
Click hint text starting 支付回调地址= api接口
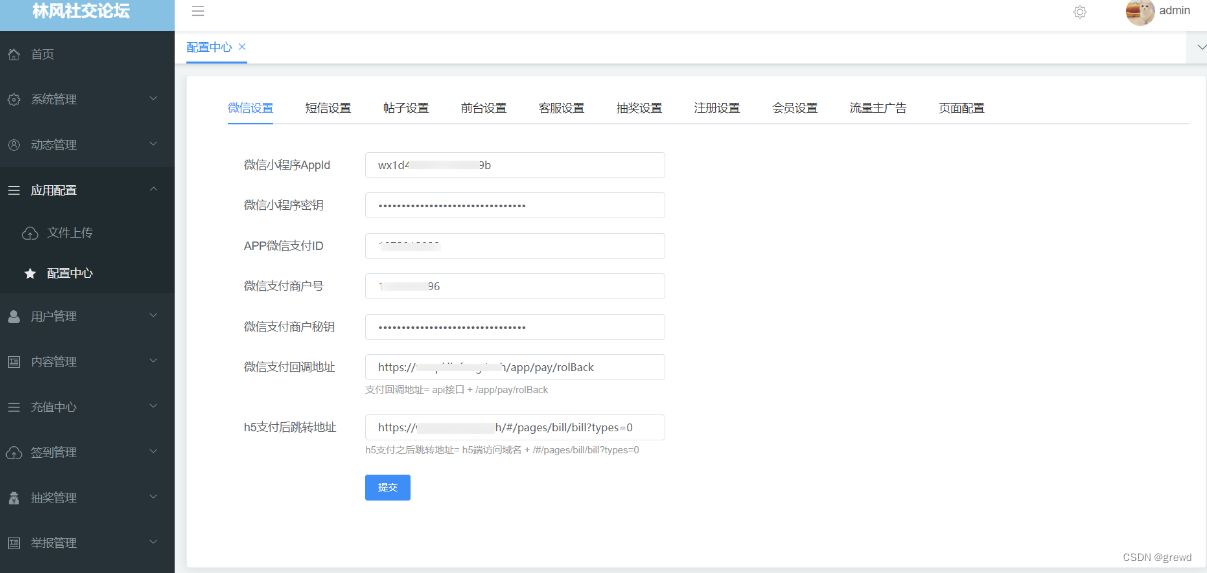pos(456,390)
